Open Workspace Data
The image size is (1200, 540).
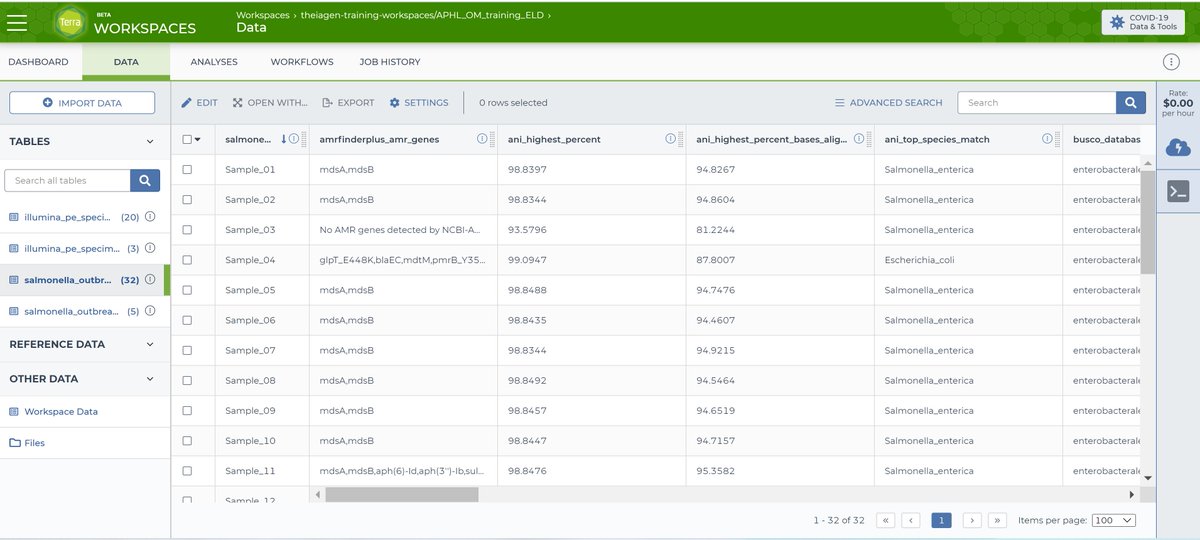point(61,411)
